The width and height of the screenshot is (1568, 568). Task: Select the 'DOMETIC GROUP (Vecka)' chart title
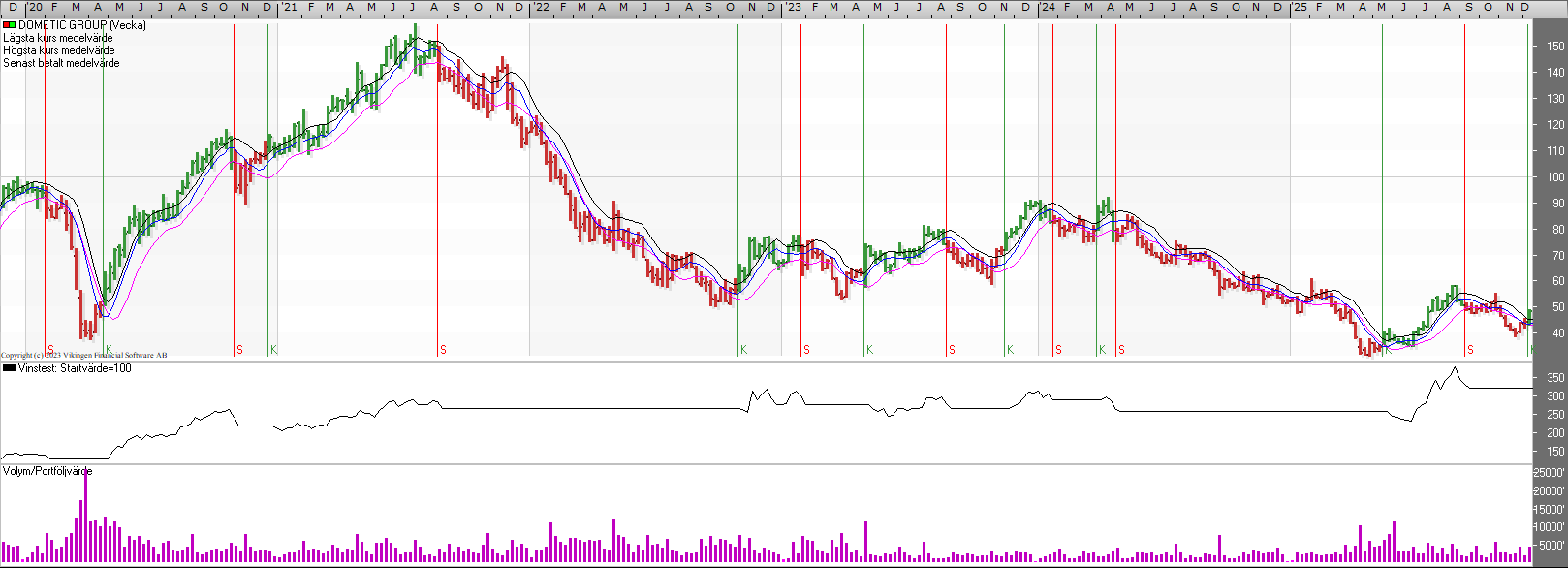point(82,25)
